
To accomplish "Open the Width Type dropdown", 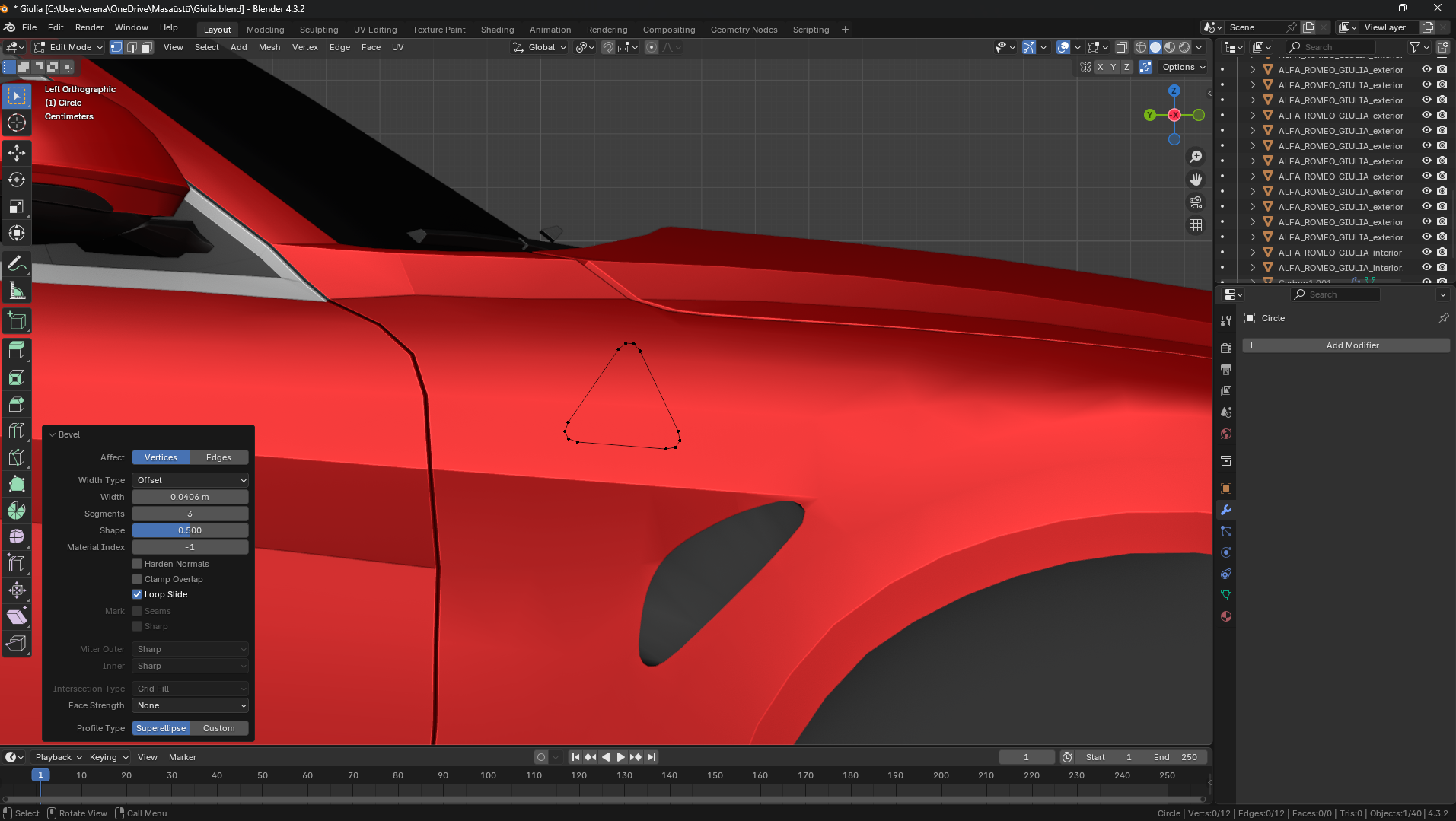I will click(190, 480).
